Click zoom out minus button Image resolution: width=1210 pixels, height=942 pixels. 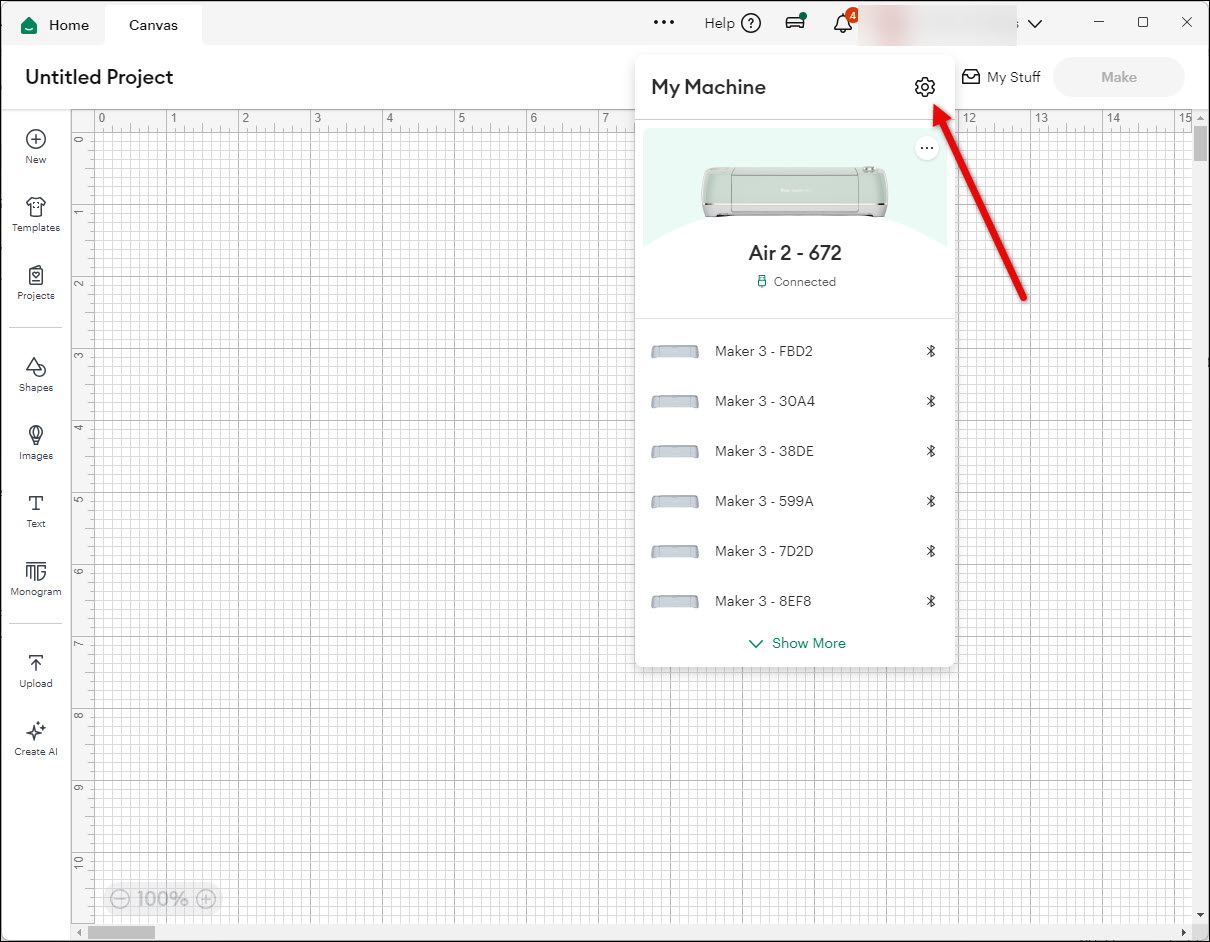pyautogui.click(x=120, y=899)
